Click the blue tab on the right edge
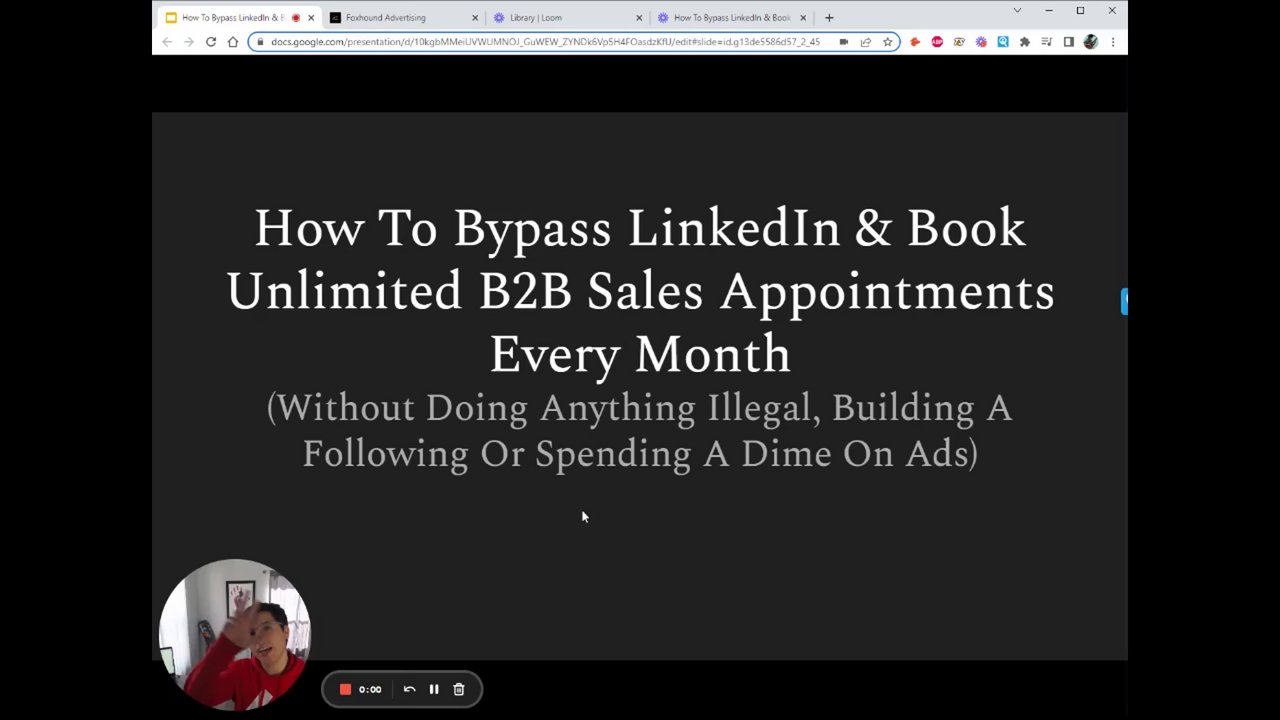Image resolution: width=1280 pixels, height=720 pixels. pyautogui.click(x=1124, y=301)
